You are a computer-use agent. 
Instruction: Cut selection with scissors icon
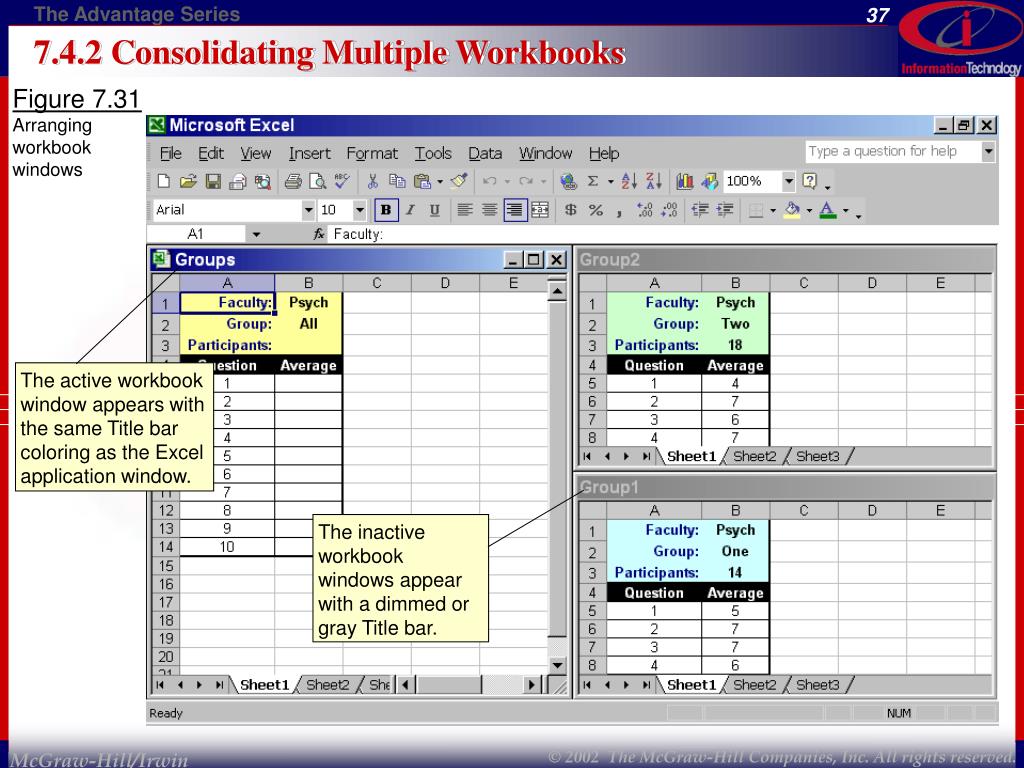pos(373,182)
